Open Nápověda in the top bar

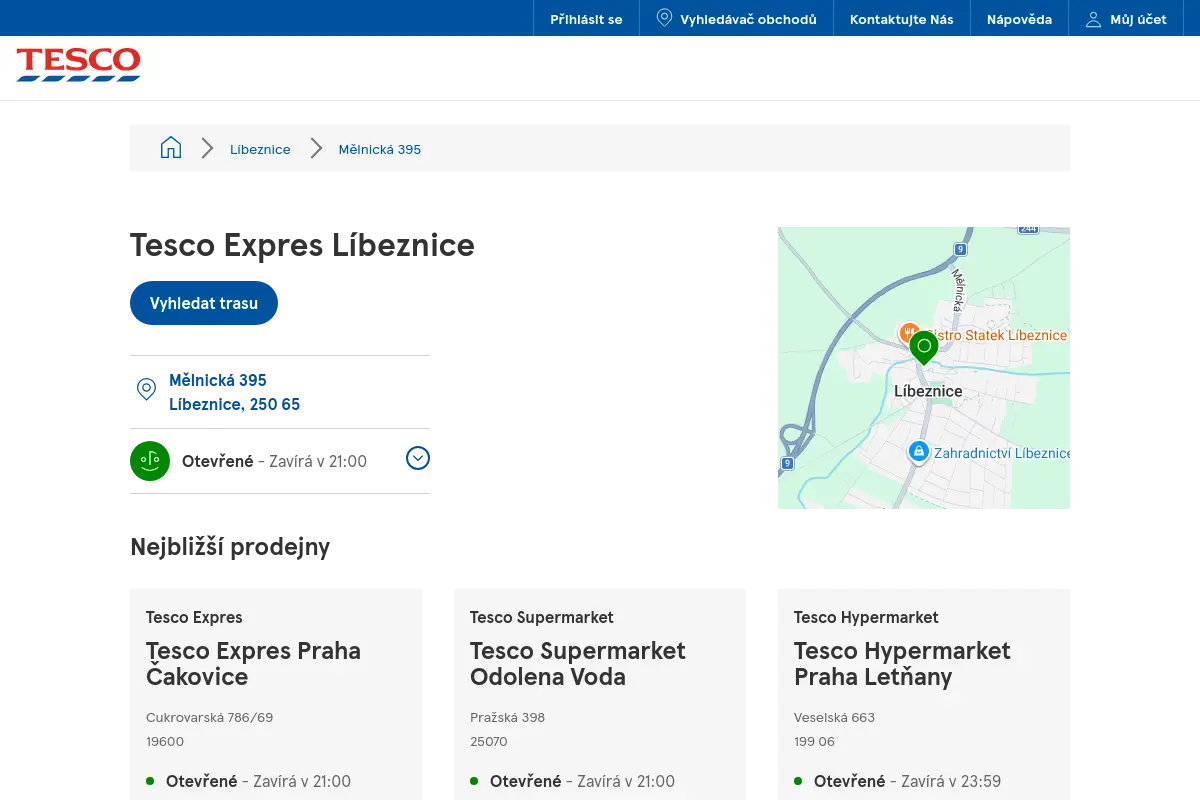pyautogui.click(x=1019, y=19)
